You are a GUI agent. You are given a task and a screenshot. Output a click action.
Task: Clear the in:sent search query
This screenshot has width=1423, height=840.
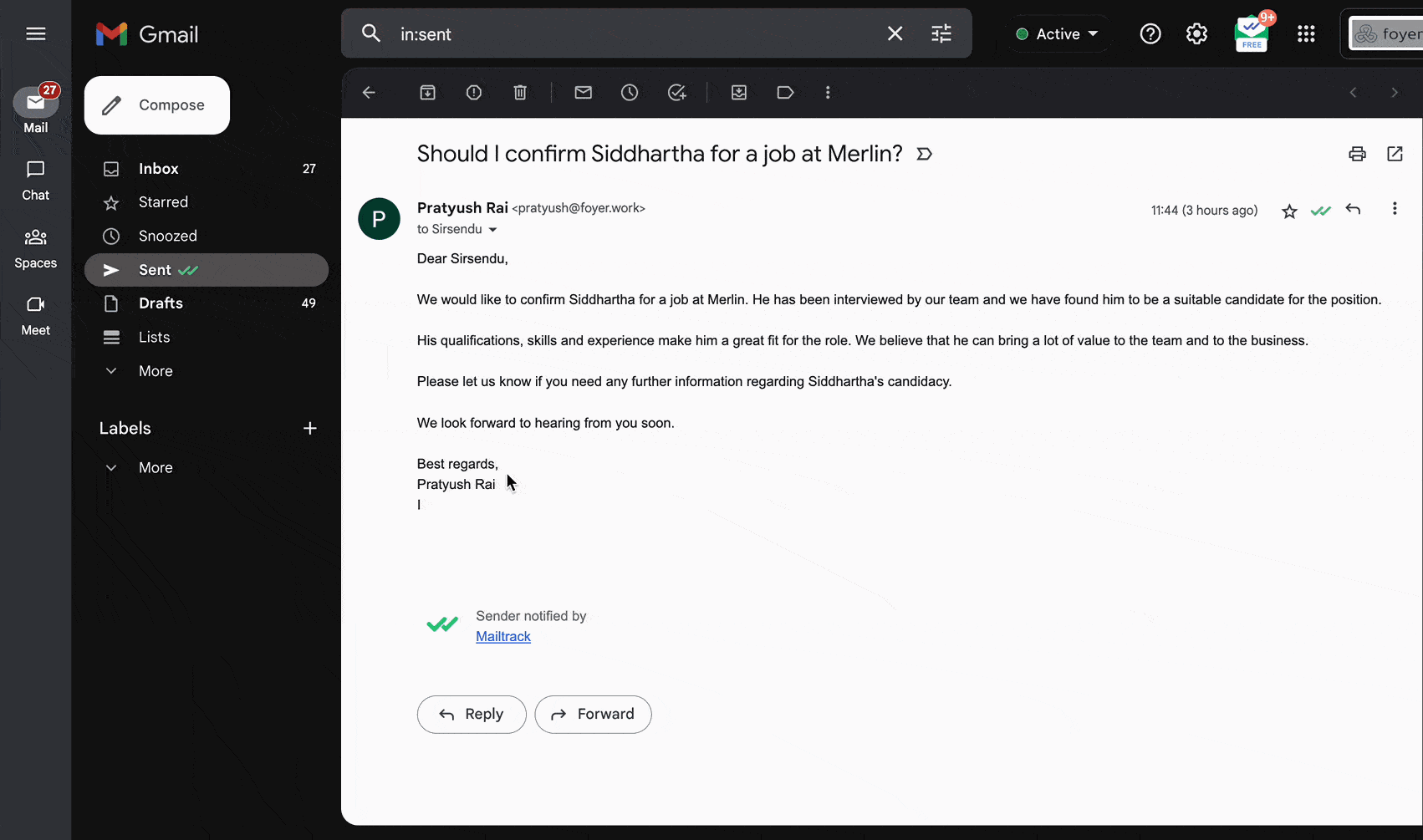(895, 33)
